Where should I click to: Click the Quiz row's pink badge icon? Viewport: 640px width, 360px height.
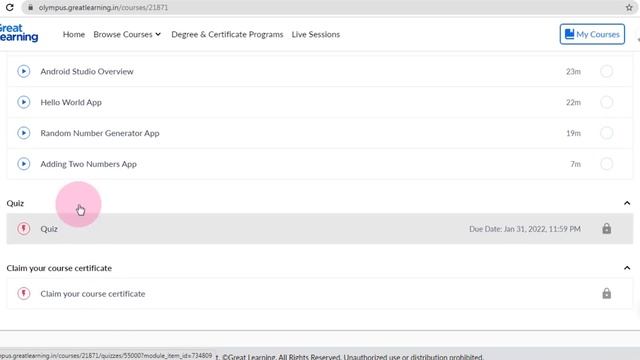pos(24,229)
